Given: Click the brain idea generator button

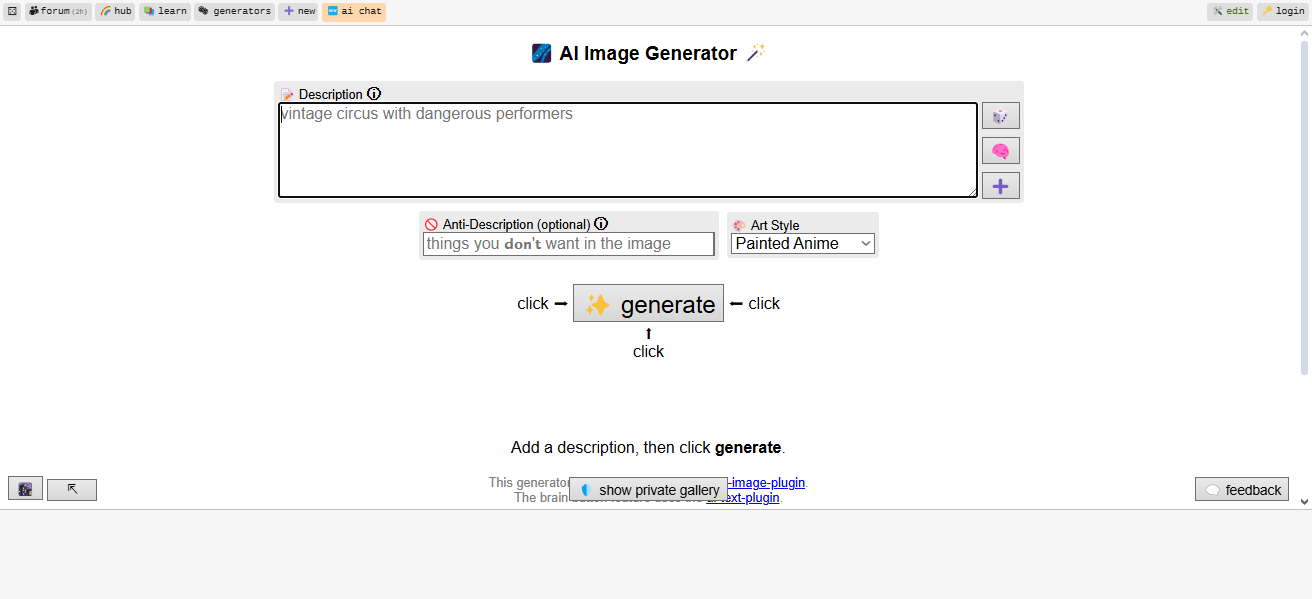Looking at the screenshot, I should tap(1000, 151).
